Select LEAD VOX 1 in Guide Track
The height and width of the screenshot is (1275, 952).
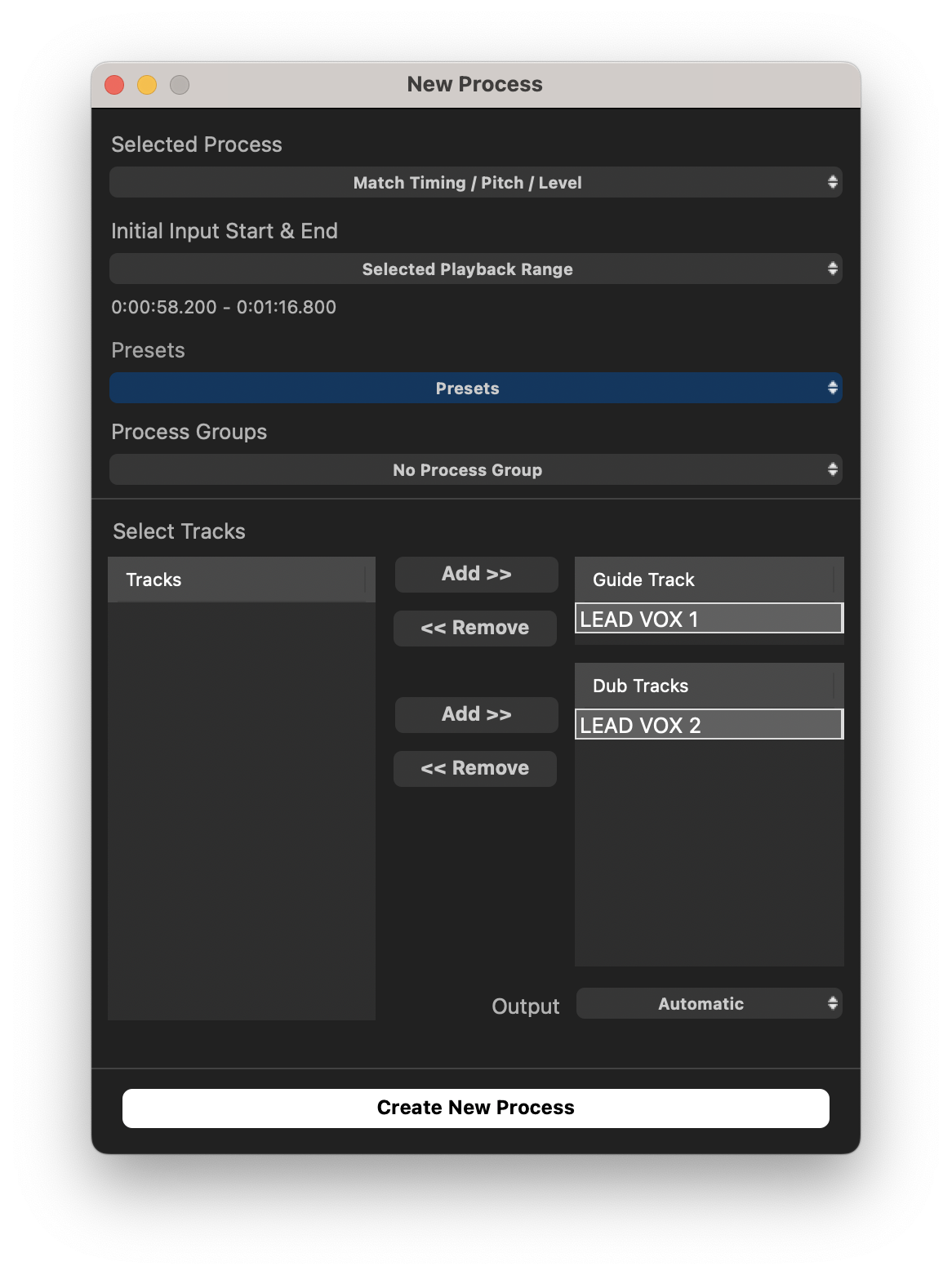[709, 619]
